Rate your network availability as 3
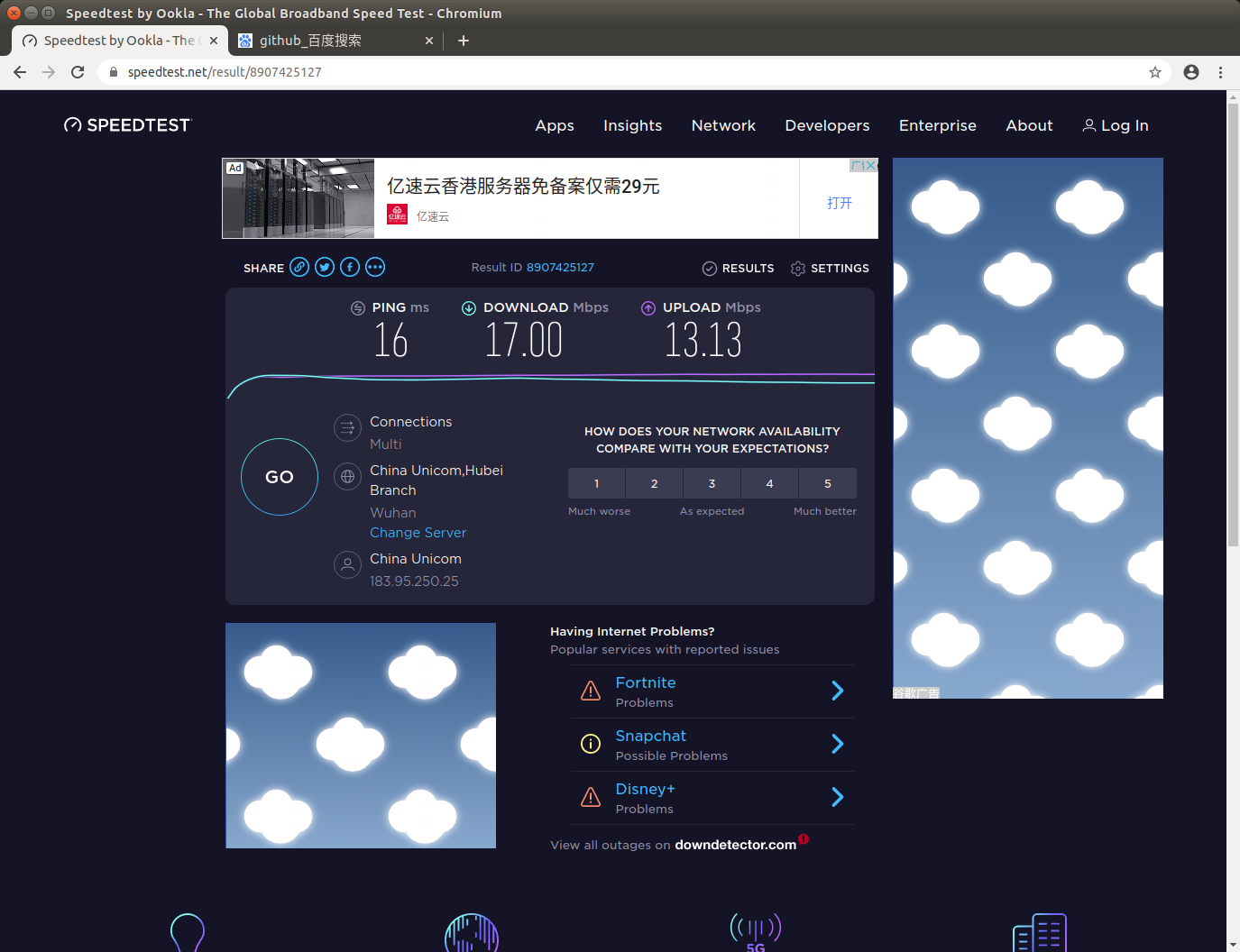This screenshot has height=952, width=1240. pyautogui.click(x=712, y=483)
